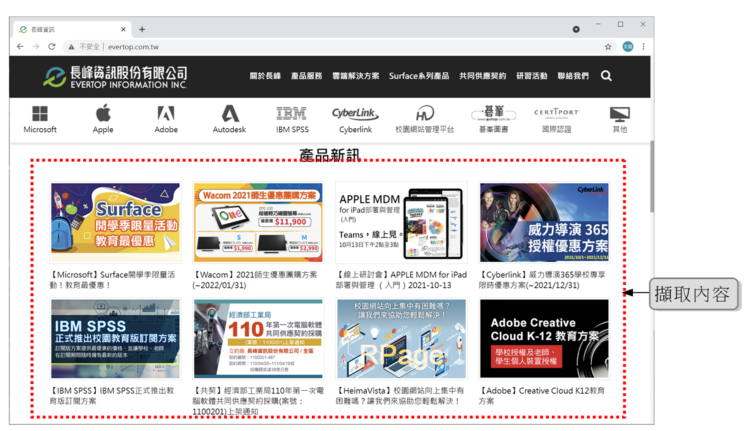Open the Surface 開學季 news thumbnail
Viewport: 754px width, 431px height.
(115, 222)
